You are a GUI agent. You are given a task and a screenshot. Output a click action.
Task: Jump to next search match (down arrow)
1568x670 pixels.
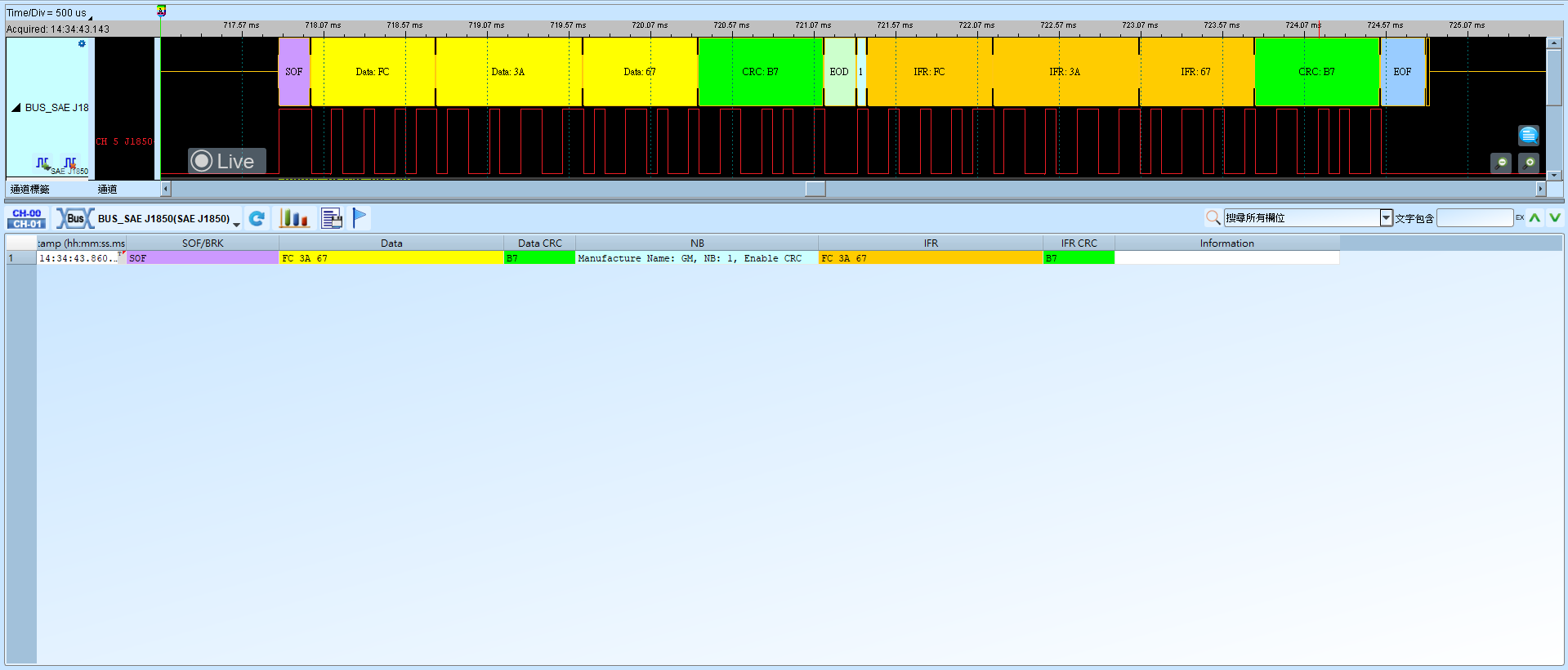point(1554,217)
